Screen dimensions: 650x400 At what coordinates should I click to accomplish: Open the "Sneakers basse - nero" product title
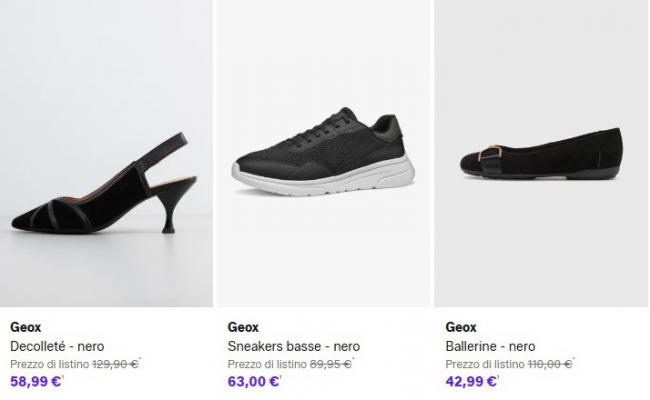(x=294, y=346)
